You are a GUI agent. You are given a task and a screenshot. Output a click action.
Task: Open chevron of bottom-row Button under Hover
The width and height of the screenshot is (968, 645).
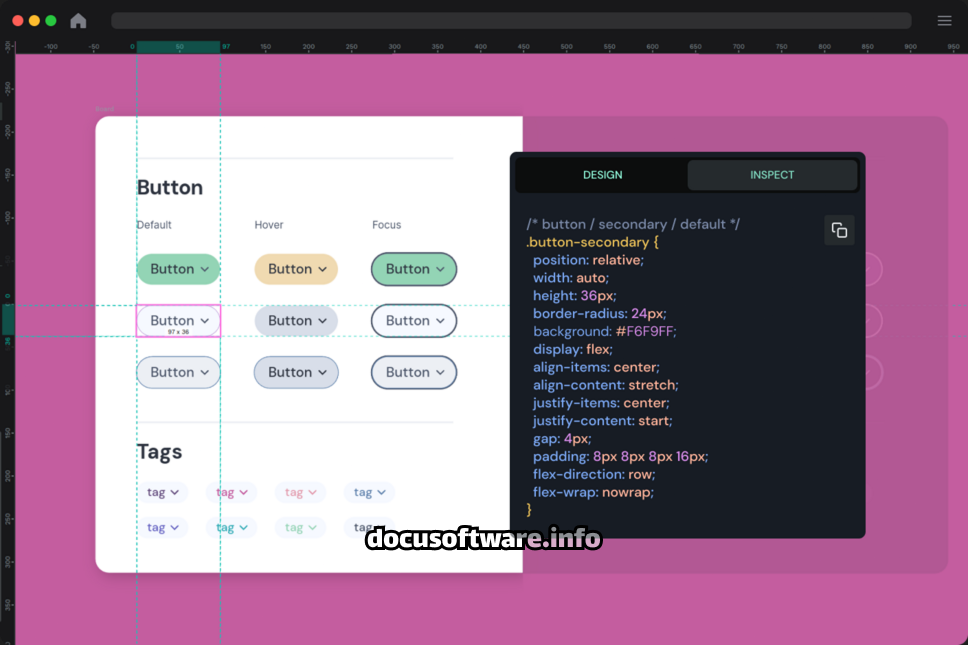322,373
